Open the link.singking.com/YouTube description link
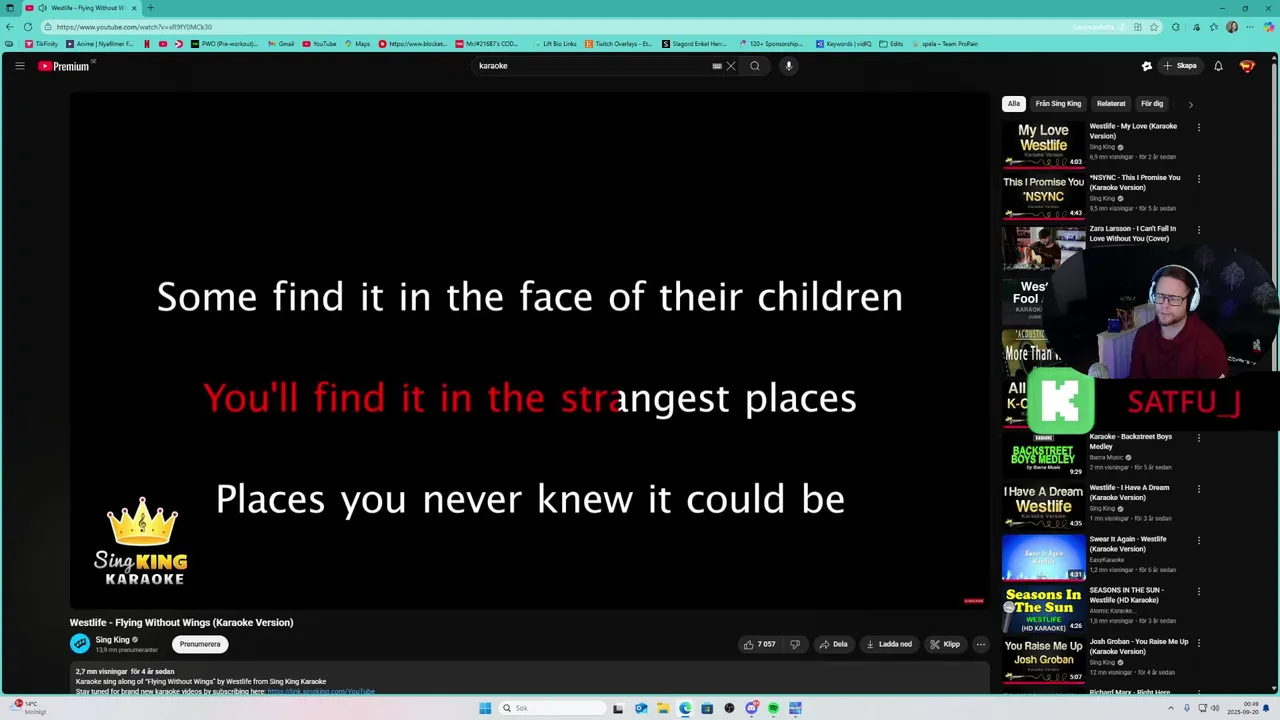1280x720 pixels. click(x=321, y=691)
